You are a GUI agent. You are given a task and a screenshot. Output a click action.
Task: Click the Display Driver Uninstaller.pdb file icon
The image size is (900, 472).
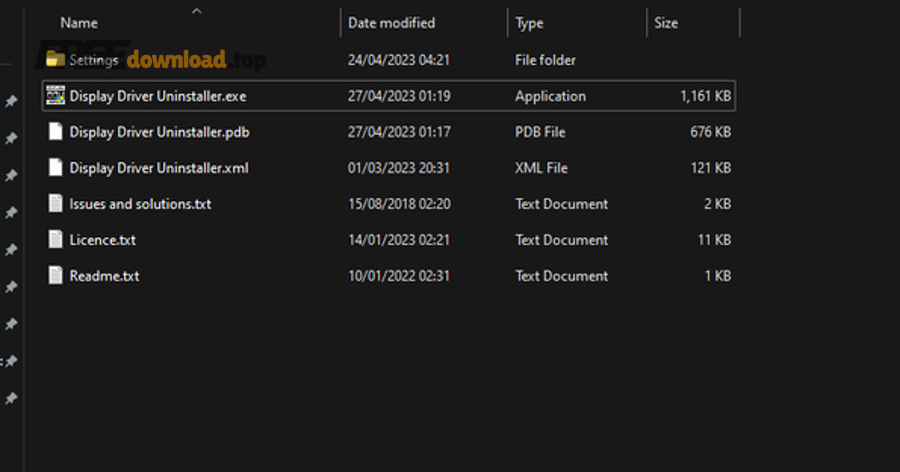[x=55, y=131]
